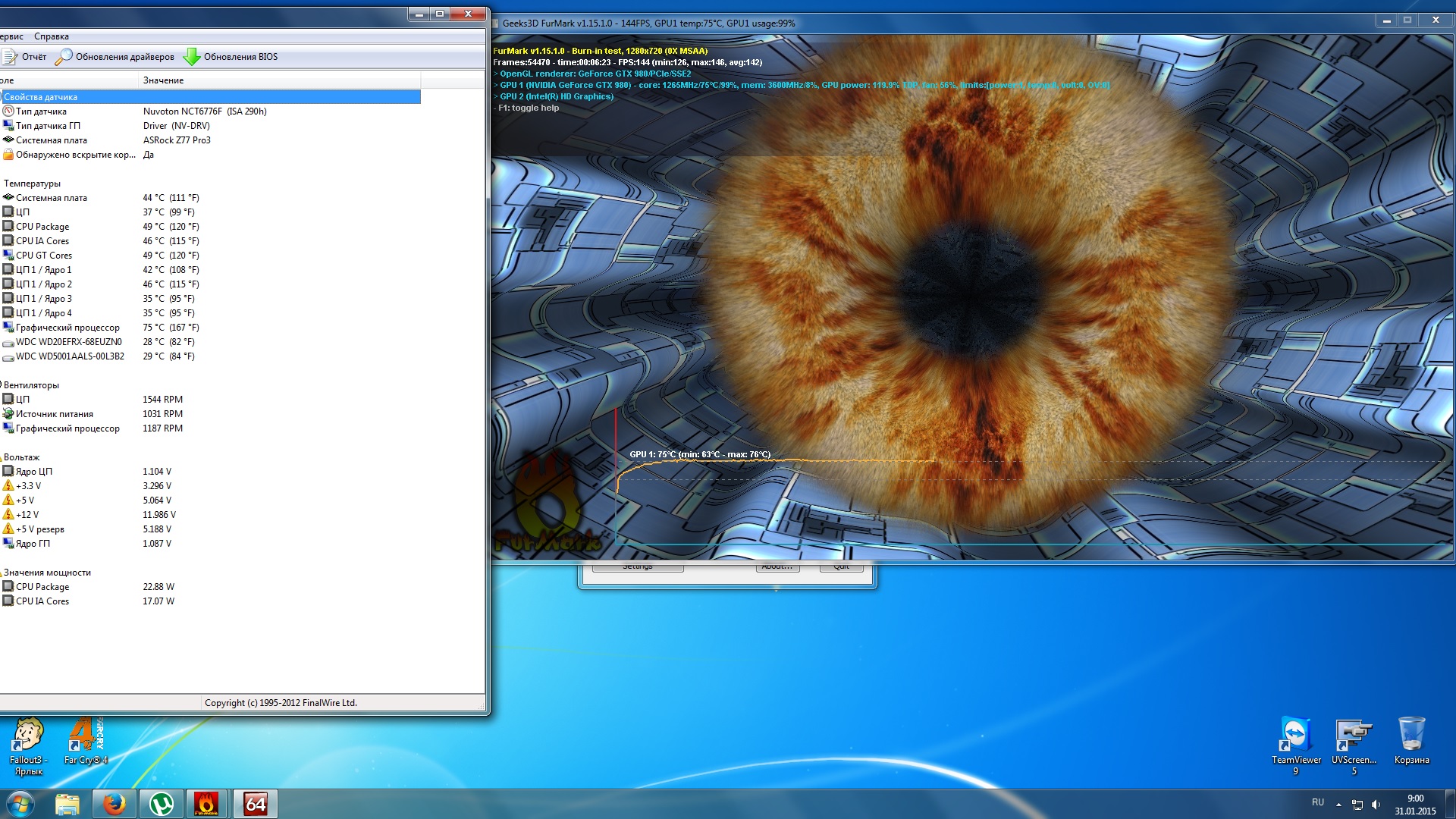The width and height of the screenshot is (1456, 819).
Task: Open Firefox from the taskbar
Action: coord(115,804)
